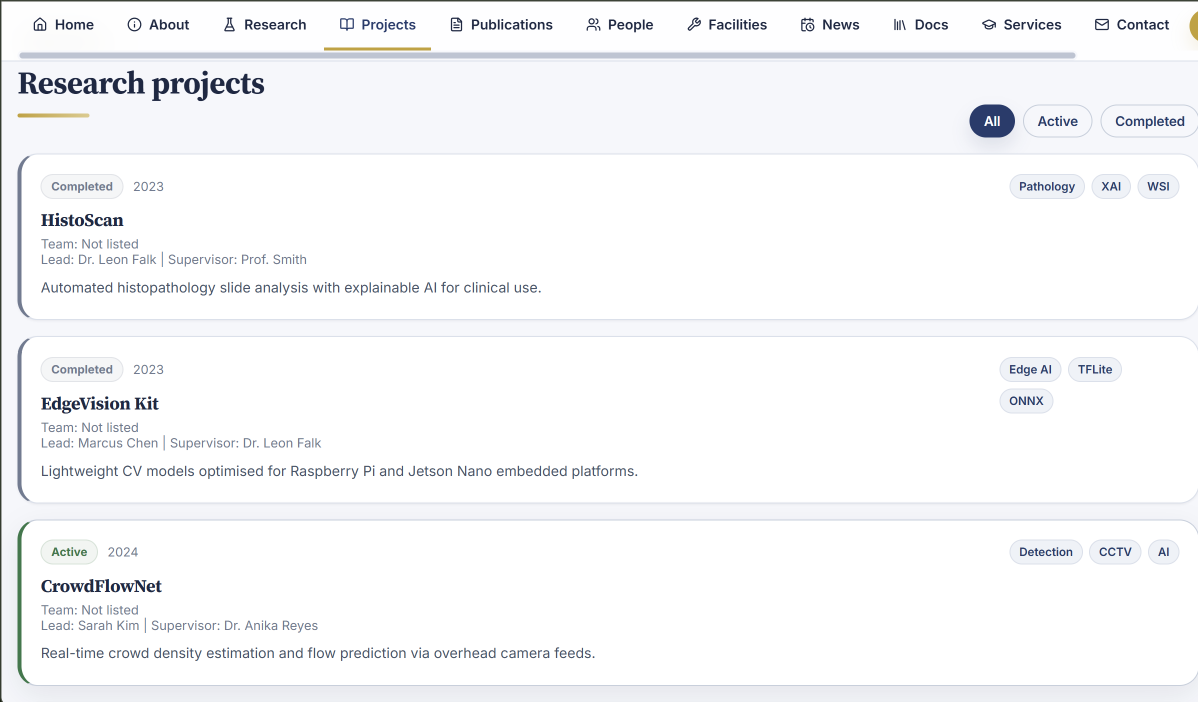Click 'Supervisor: Prof. Smith' text
Screen dimensions: 1198x702
point(238,260)
